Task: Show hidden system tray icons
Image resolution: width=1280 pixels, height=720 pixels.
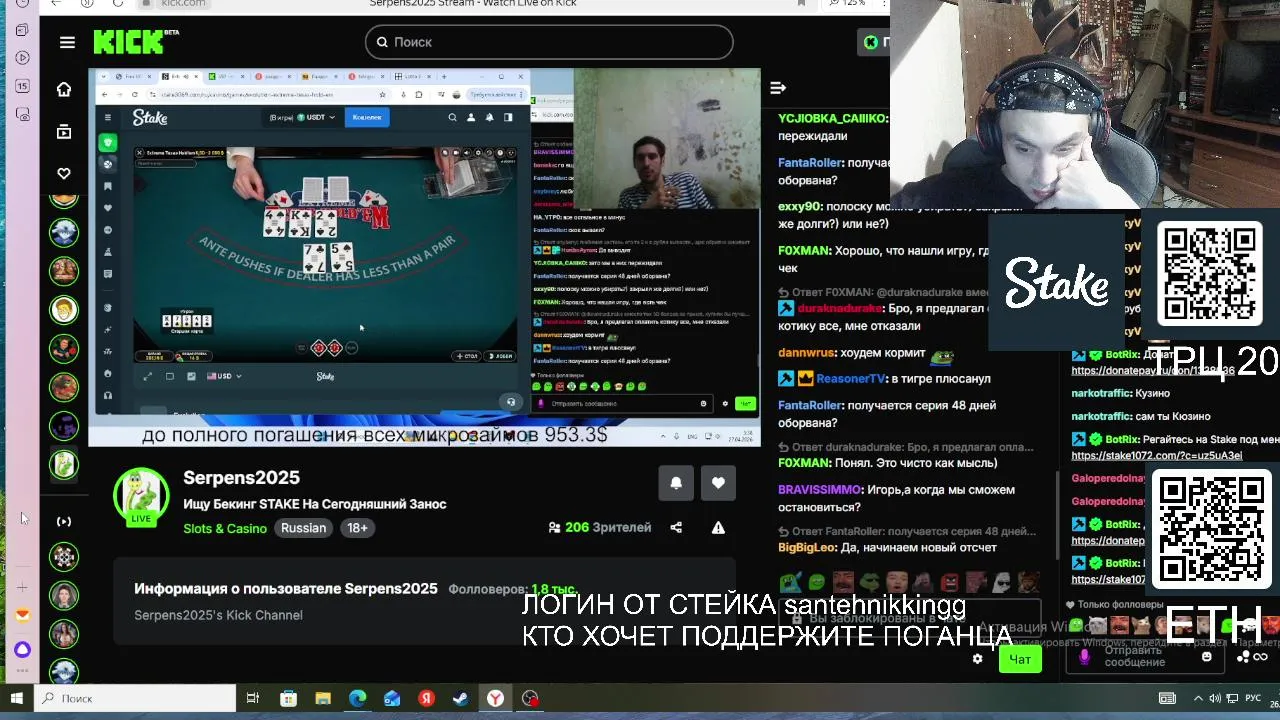Action: click(x=1198, y=698)
